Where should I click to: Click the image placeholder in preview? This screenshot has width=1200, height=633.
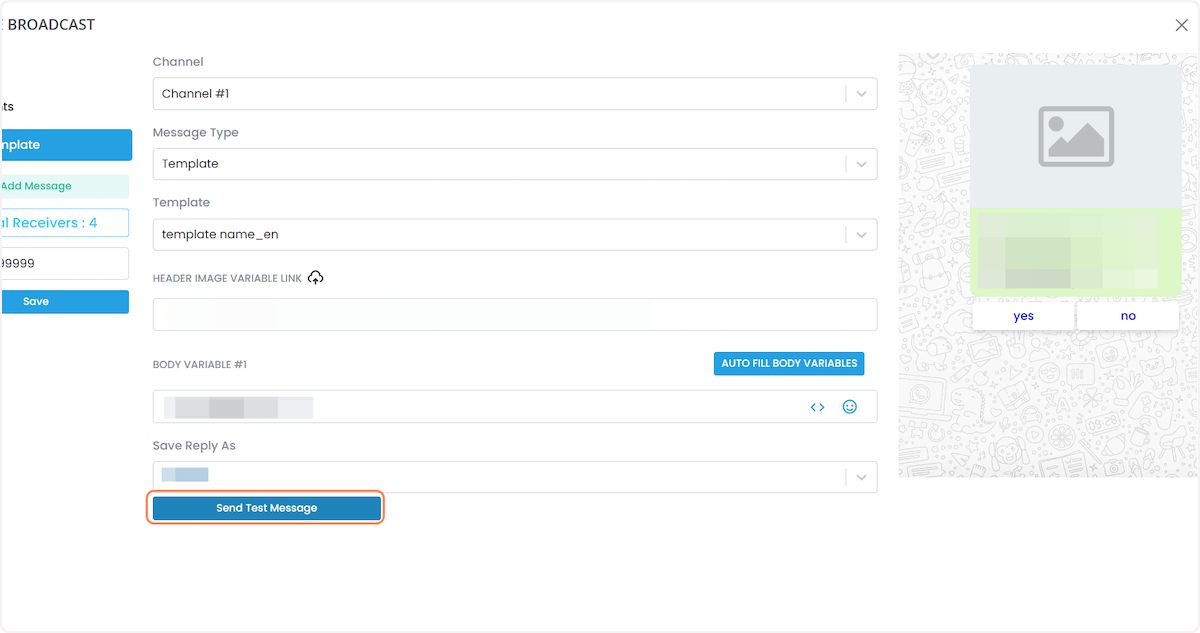tap(1075, 137)
